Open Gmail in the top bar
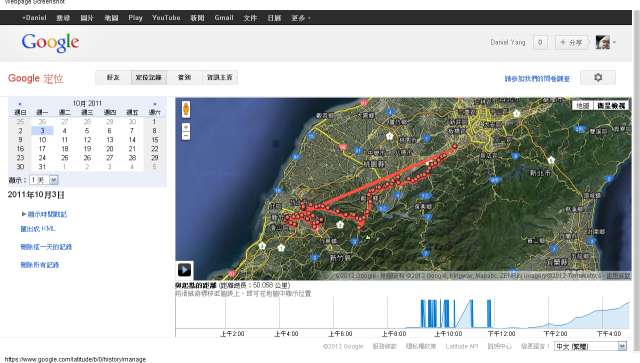 (224, 18)
